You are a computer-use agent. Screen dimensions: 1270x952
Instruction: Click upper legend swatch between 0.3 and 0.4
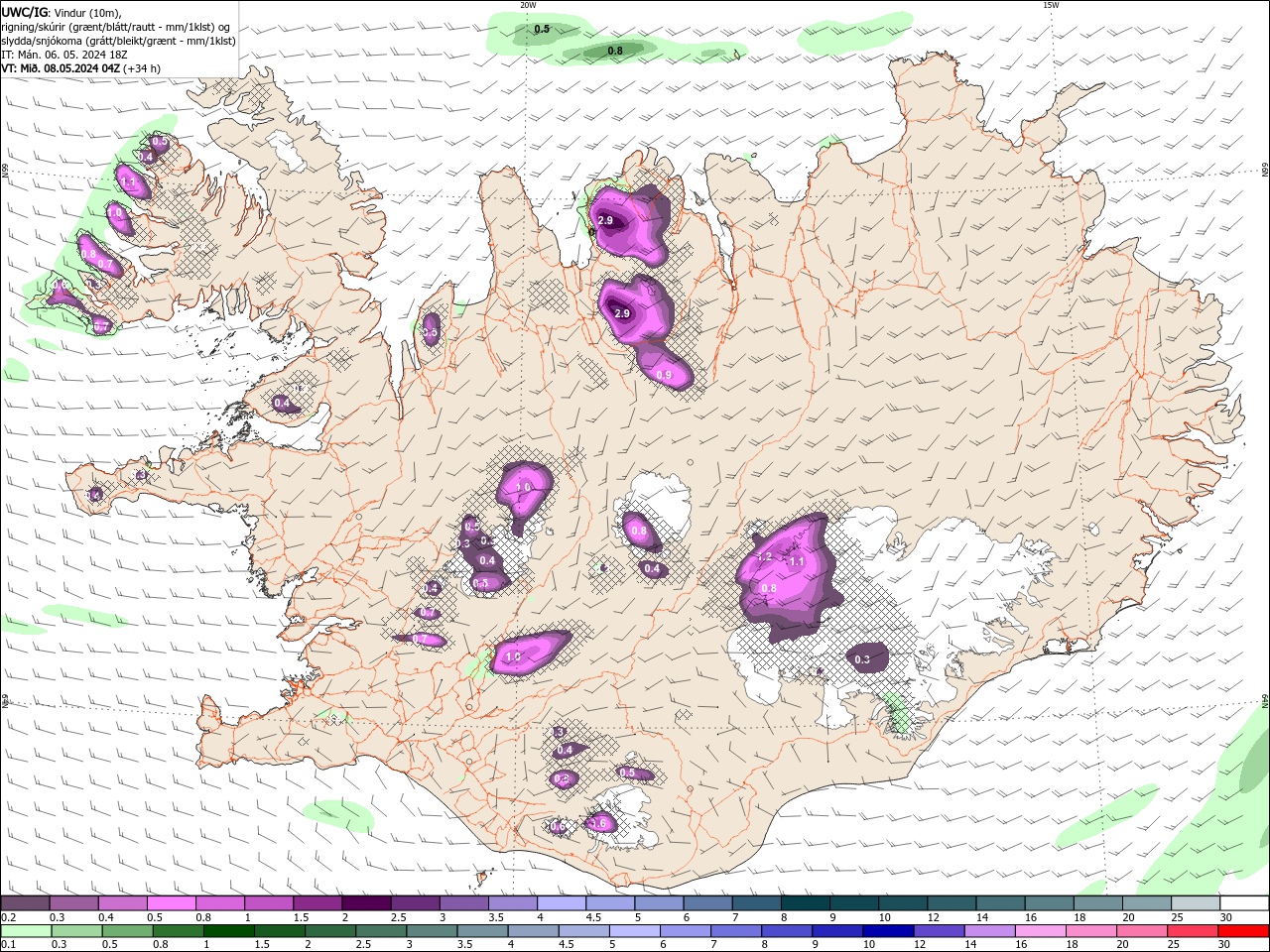tap(73, 903)
